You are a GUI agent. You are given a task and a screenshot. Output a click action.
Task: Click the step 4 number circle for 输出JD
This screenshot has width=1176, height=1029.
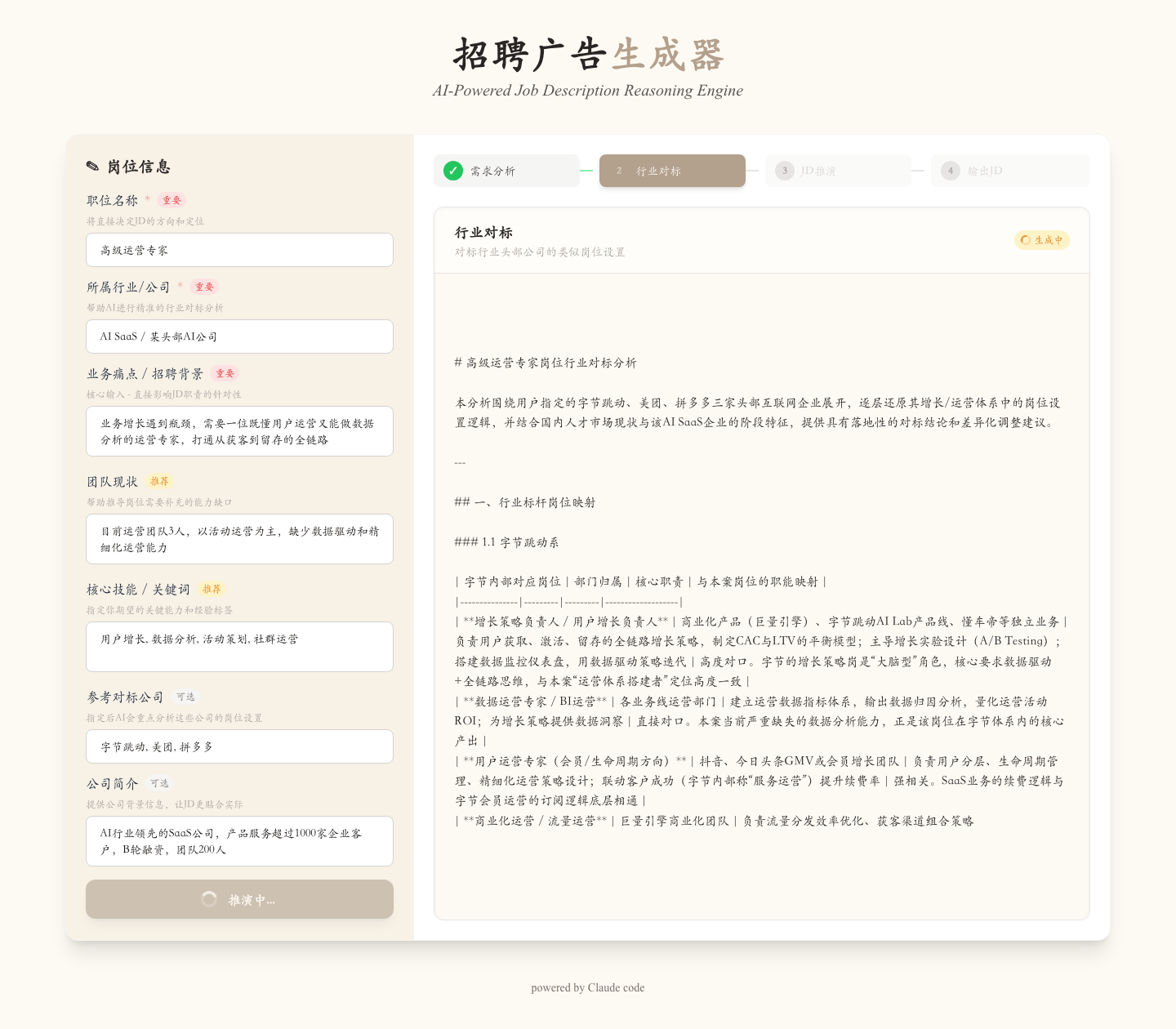951,171
